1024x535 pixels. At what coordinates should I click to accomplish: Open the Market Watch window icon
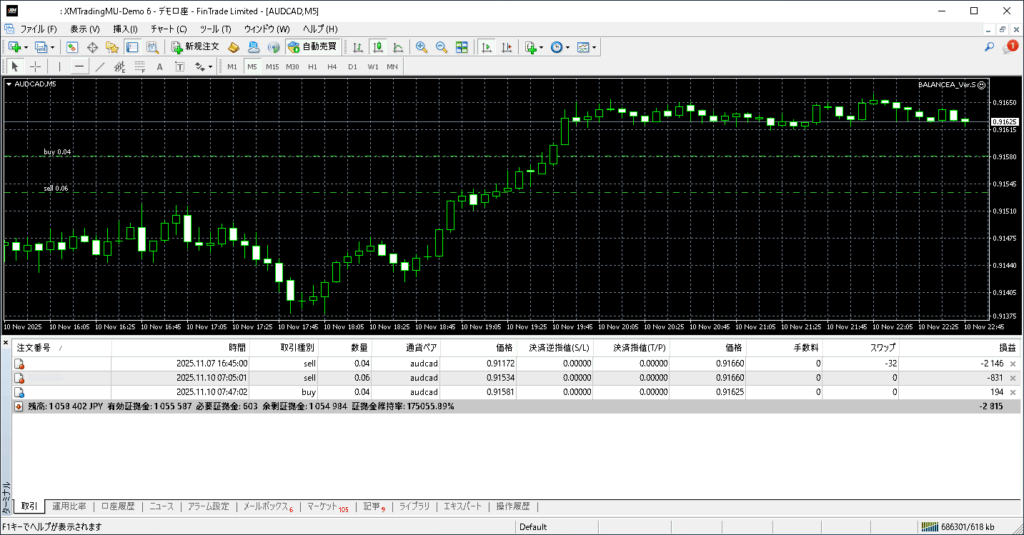[72, 47]
